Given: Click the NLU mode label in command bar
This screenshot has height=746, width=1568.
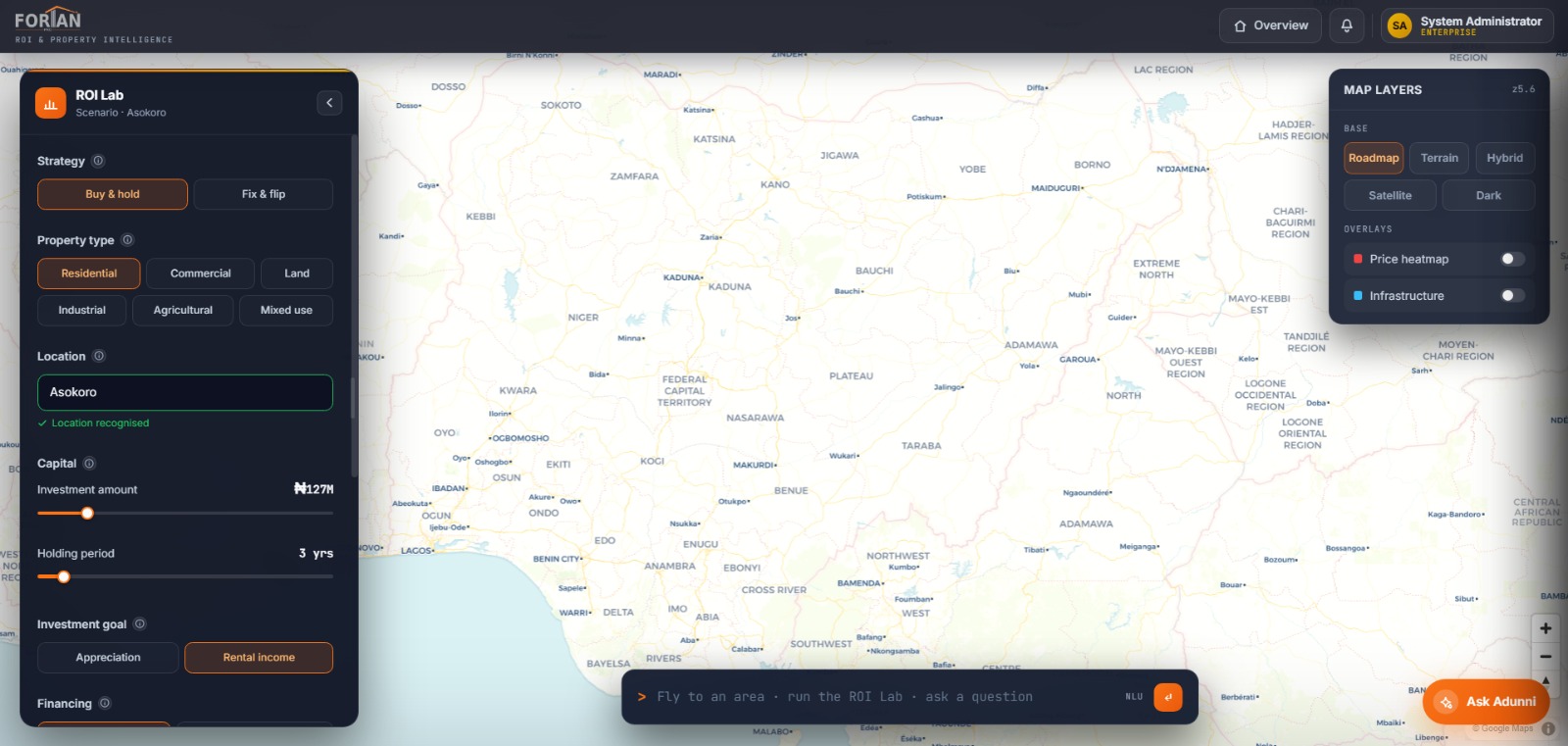Looking at the screenshot, I should [x=1134, y=697].
